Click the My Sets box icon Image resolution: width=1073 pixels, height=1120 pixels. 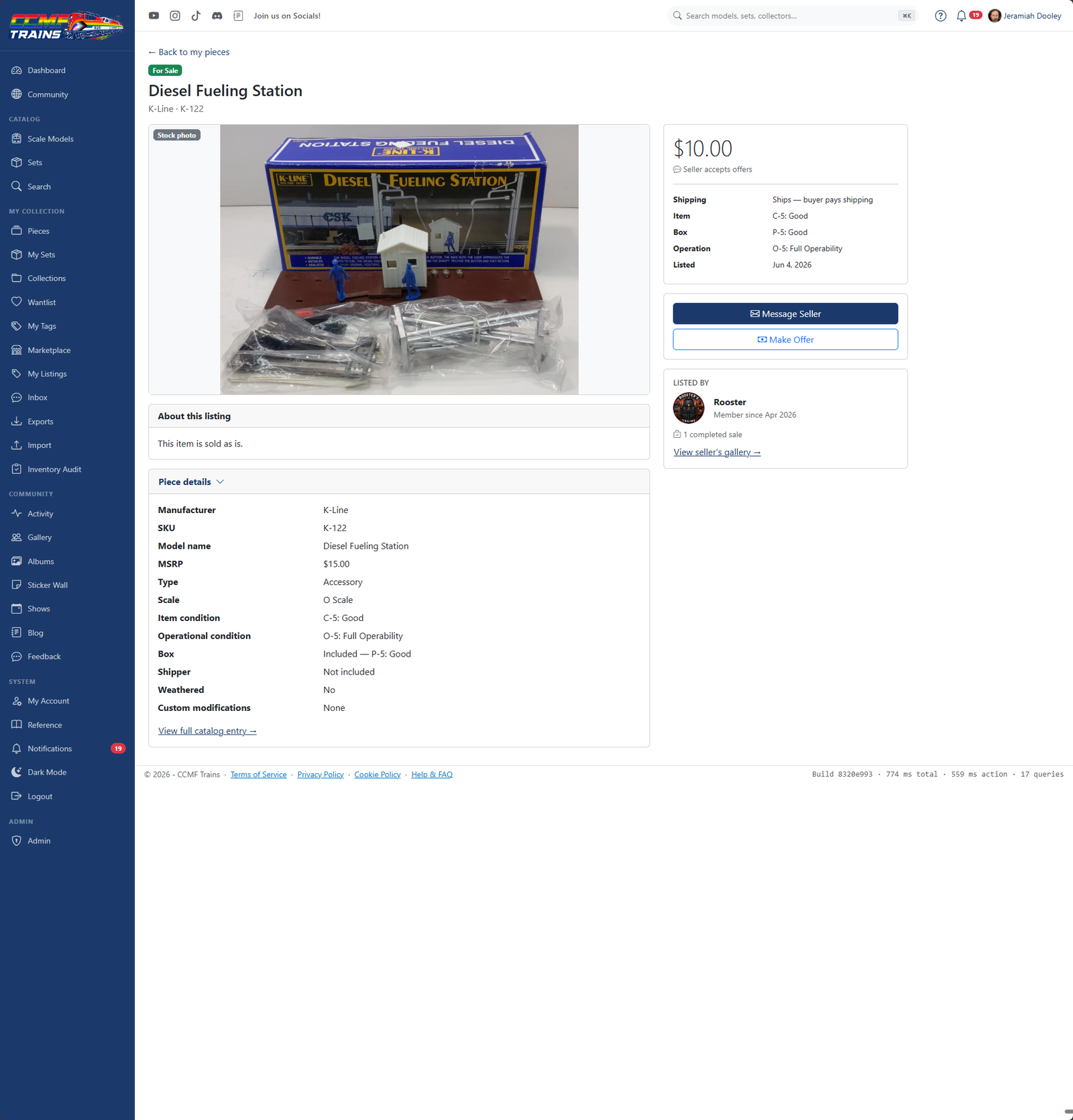tap(17, 255)
